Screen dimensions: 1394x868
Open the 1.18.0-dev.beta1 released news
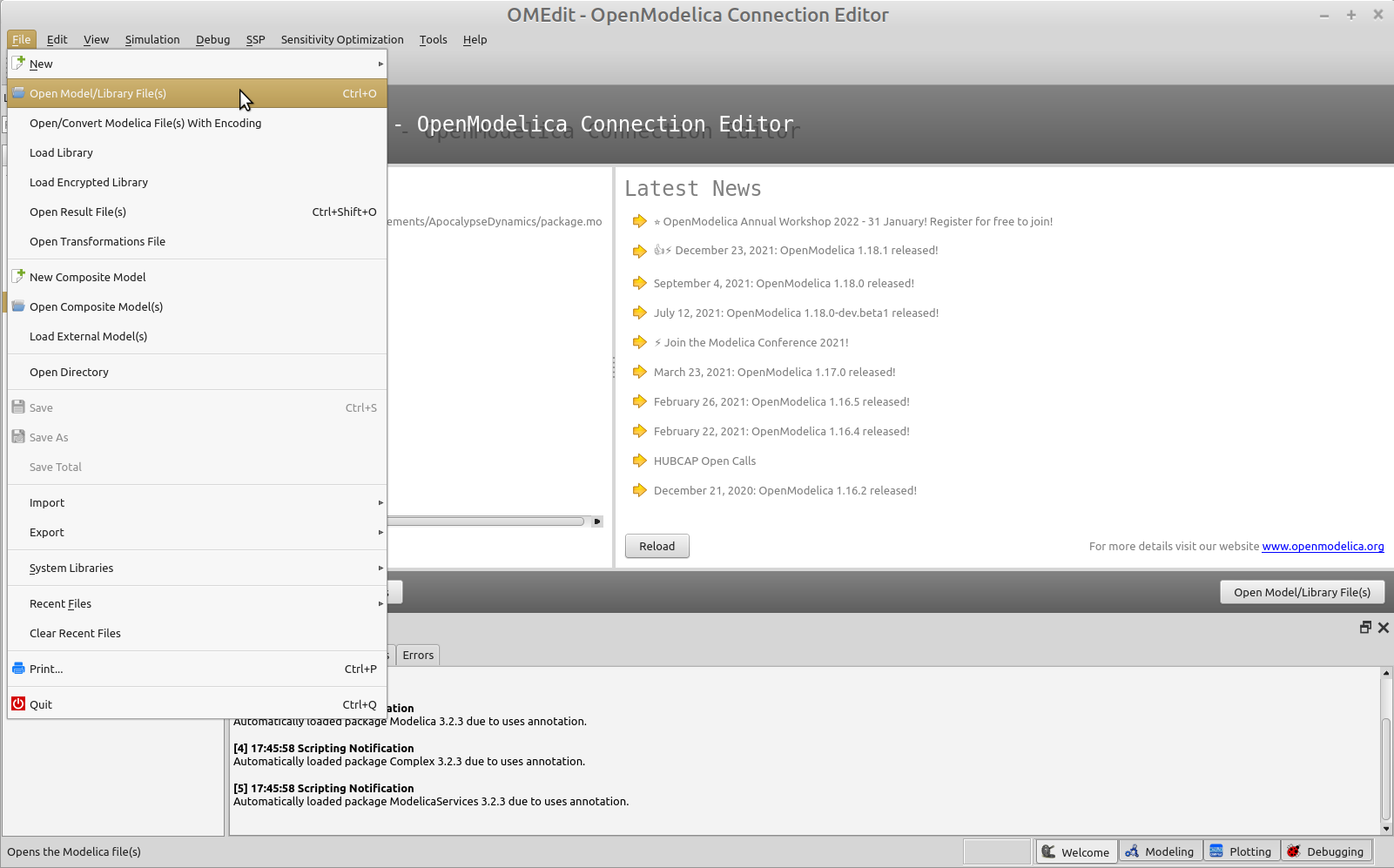pyautogui.click(x=796, y=313)
